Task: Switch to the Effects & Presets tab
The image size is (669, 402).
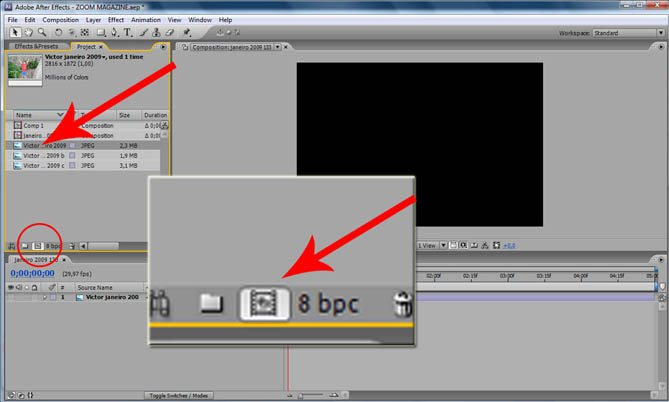Action: pos(35,46)
